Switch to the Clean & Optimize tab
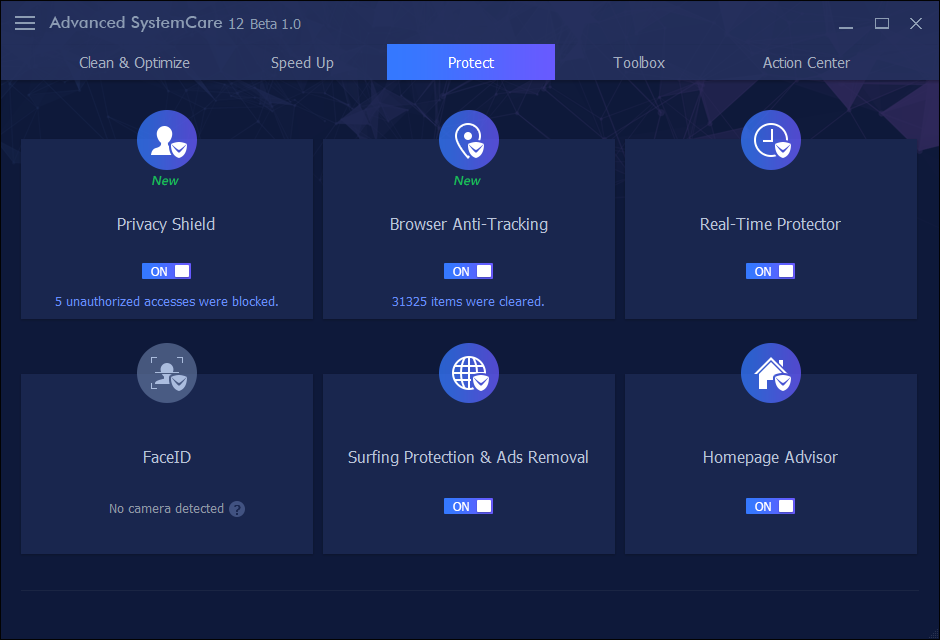 click(x=134, y=63)
